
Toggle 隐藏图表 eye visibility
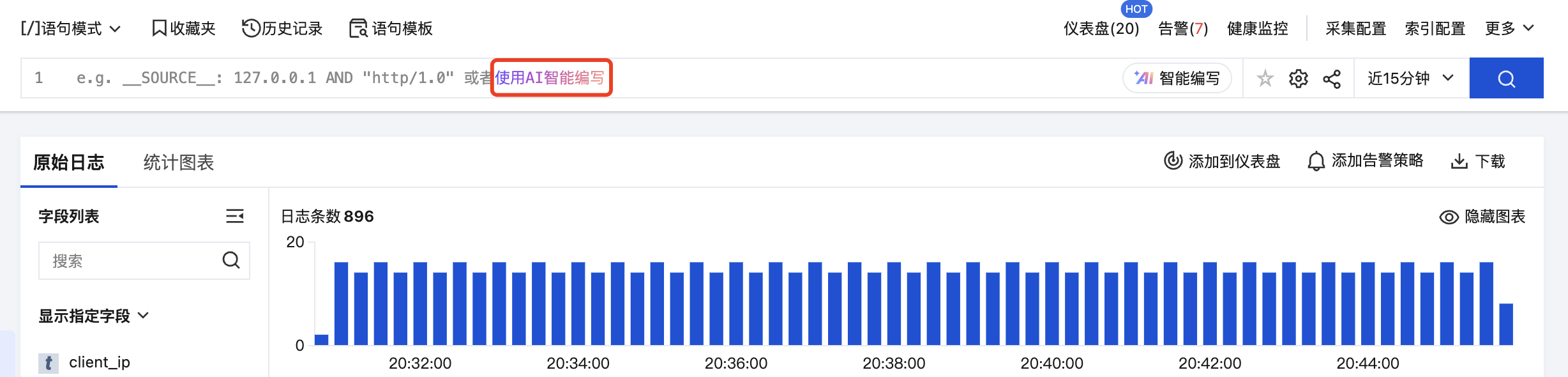[1482, 217]
